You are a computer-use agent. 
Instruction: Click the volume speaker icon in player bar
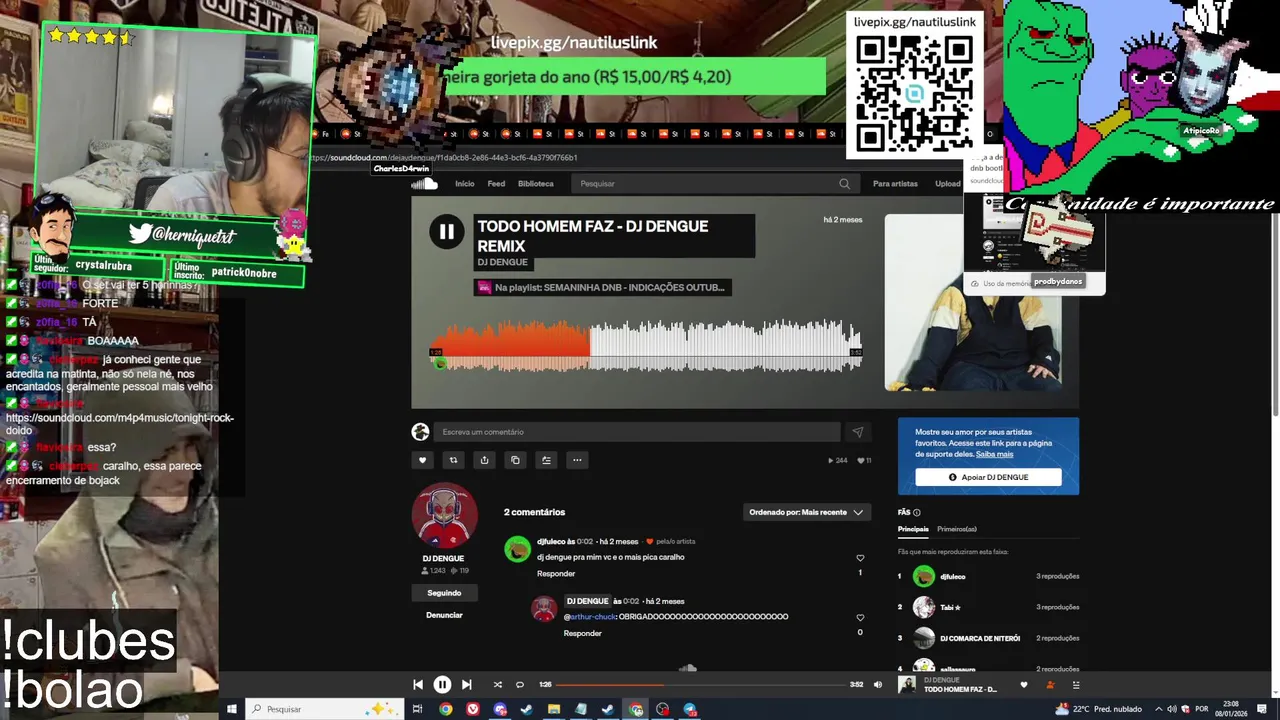[878, 685]
